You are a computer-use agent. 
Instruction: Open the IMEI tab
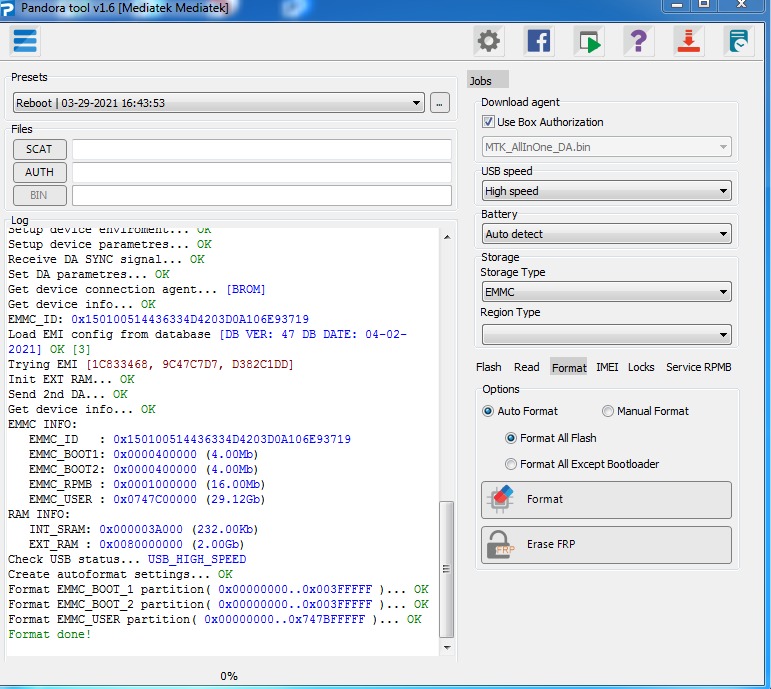click(x=607, y=367)
